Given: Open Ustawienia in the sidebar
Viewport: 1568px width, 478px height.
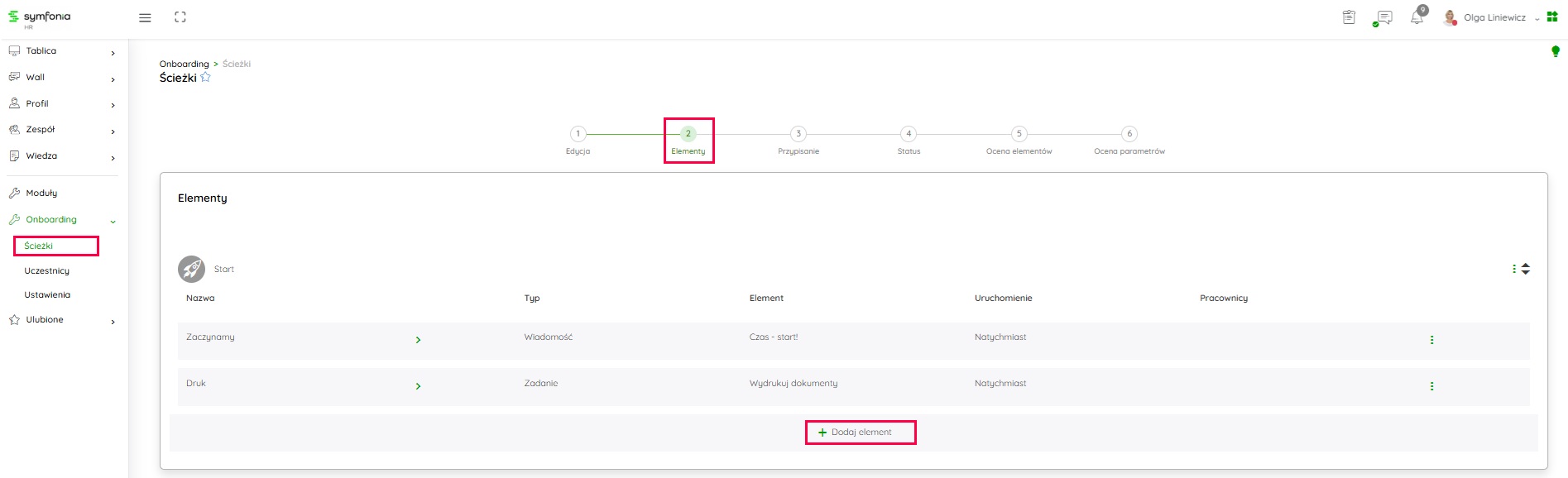Looking at the screenshot, I should pyautogui.click(x=47, y=295).
